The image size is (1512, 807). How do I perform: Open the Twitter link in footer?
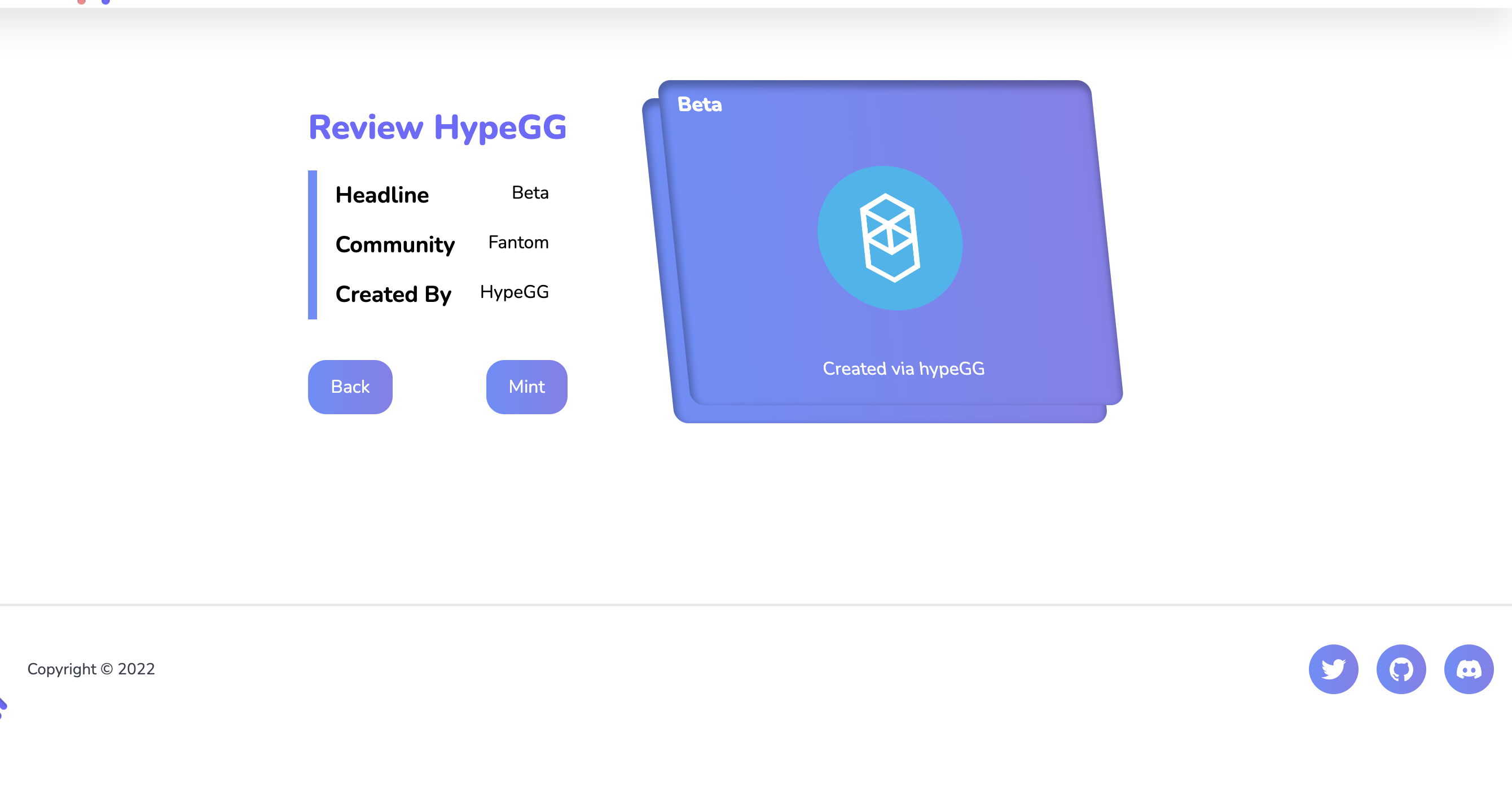1333,669
